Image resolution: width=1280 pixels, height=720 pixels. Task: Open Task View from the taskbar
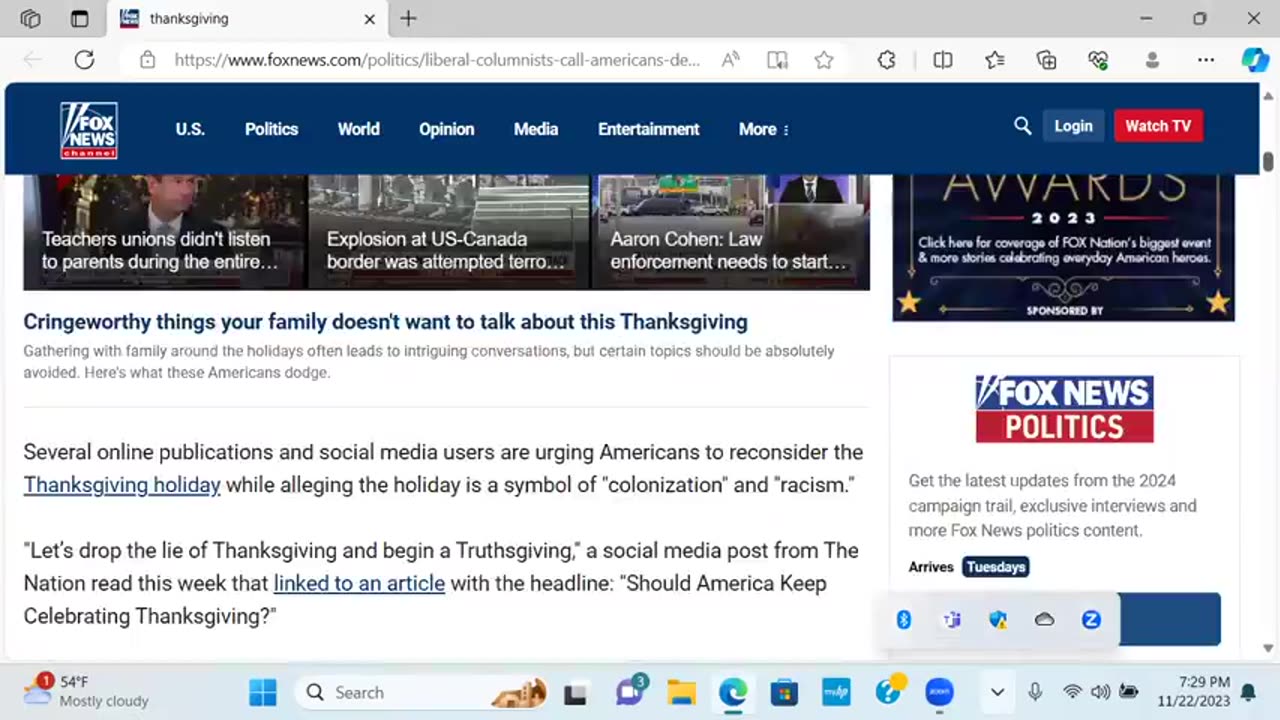575,692
